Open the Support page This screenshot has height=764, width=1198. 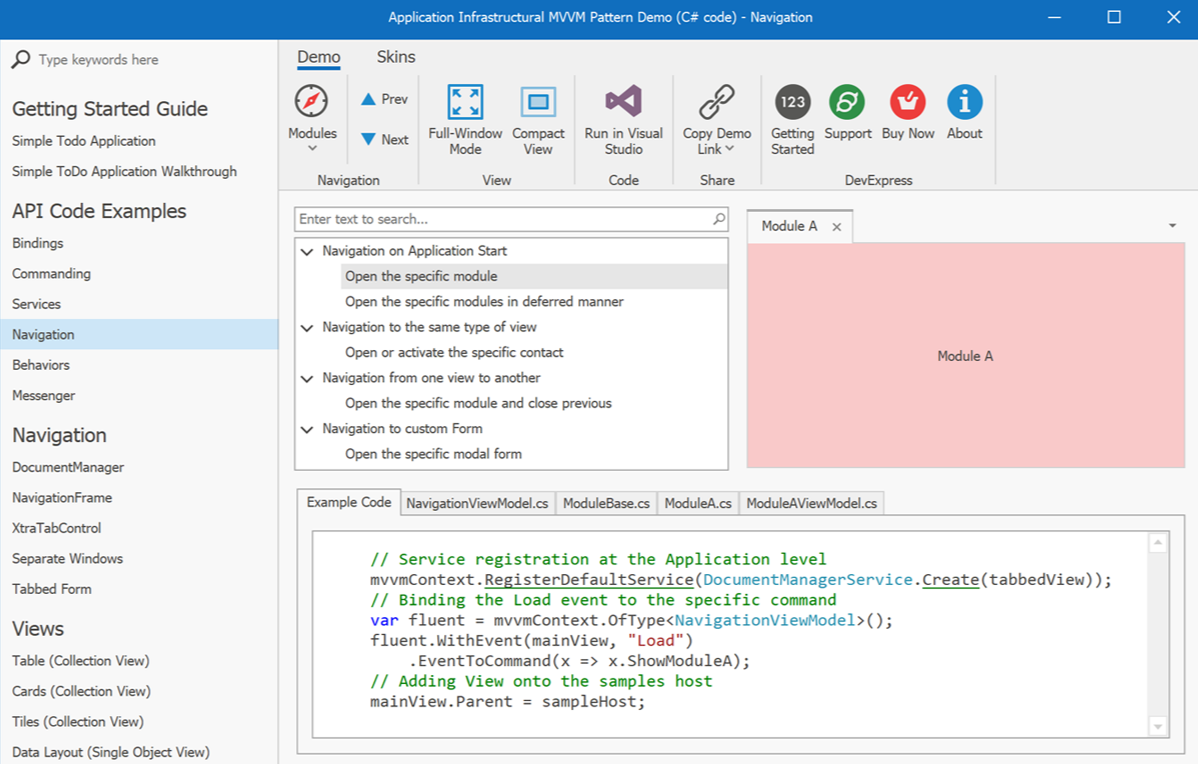(x=847, y=112)
